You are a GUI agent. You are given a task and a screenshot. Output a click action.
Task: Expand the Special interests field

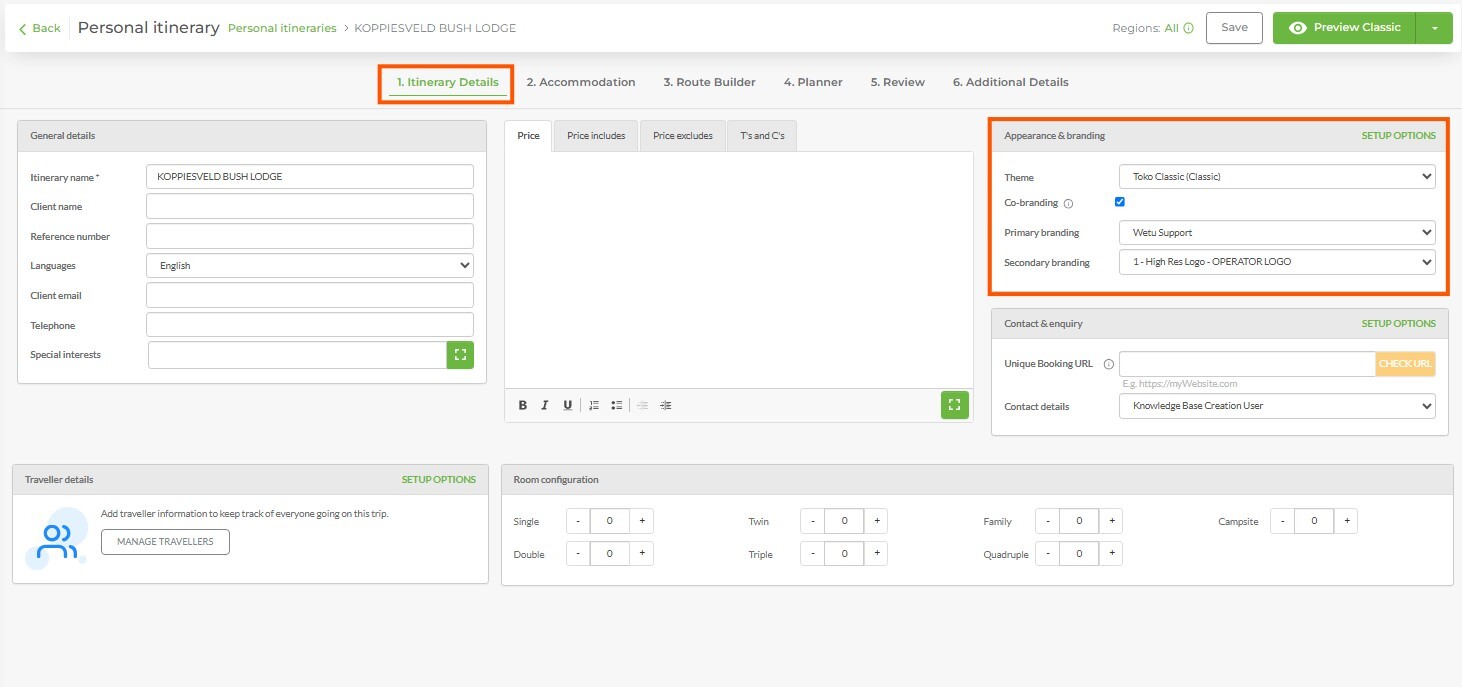pos(460,355)
